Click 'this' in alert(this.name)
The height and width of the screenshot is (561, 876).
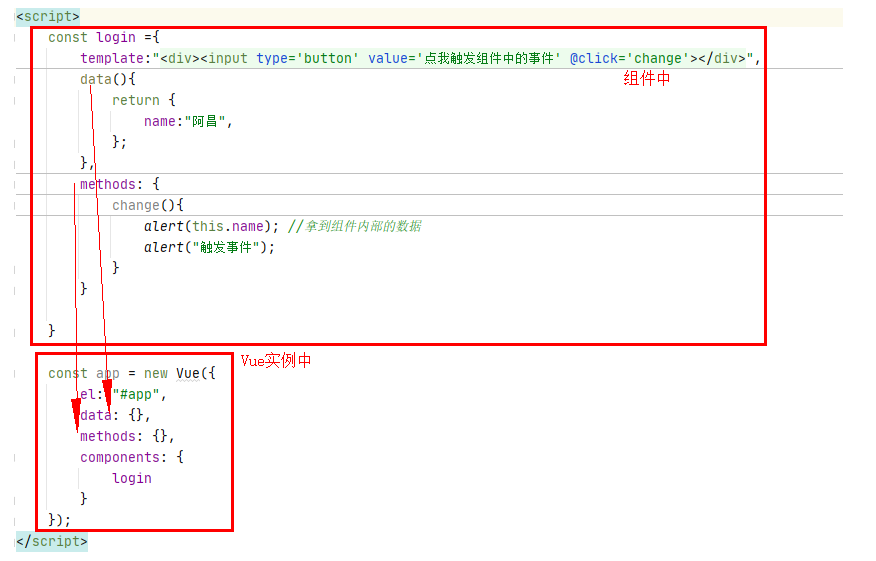click(208, 226)
